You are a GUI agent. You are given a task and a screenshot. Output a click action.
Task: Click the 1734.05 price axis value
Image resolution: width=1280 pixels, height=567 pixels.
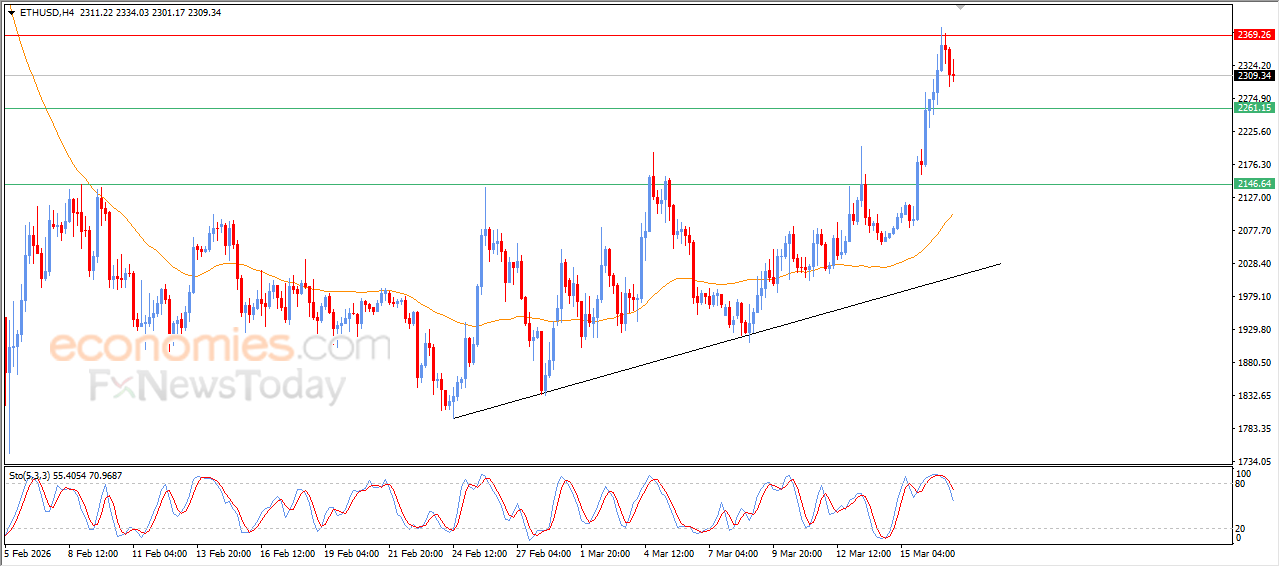click(1253, 461)
